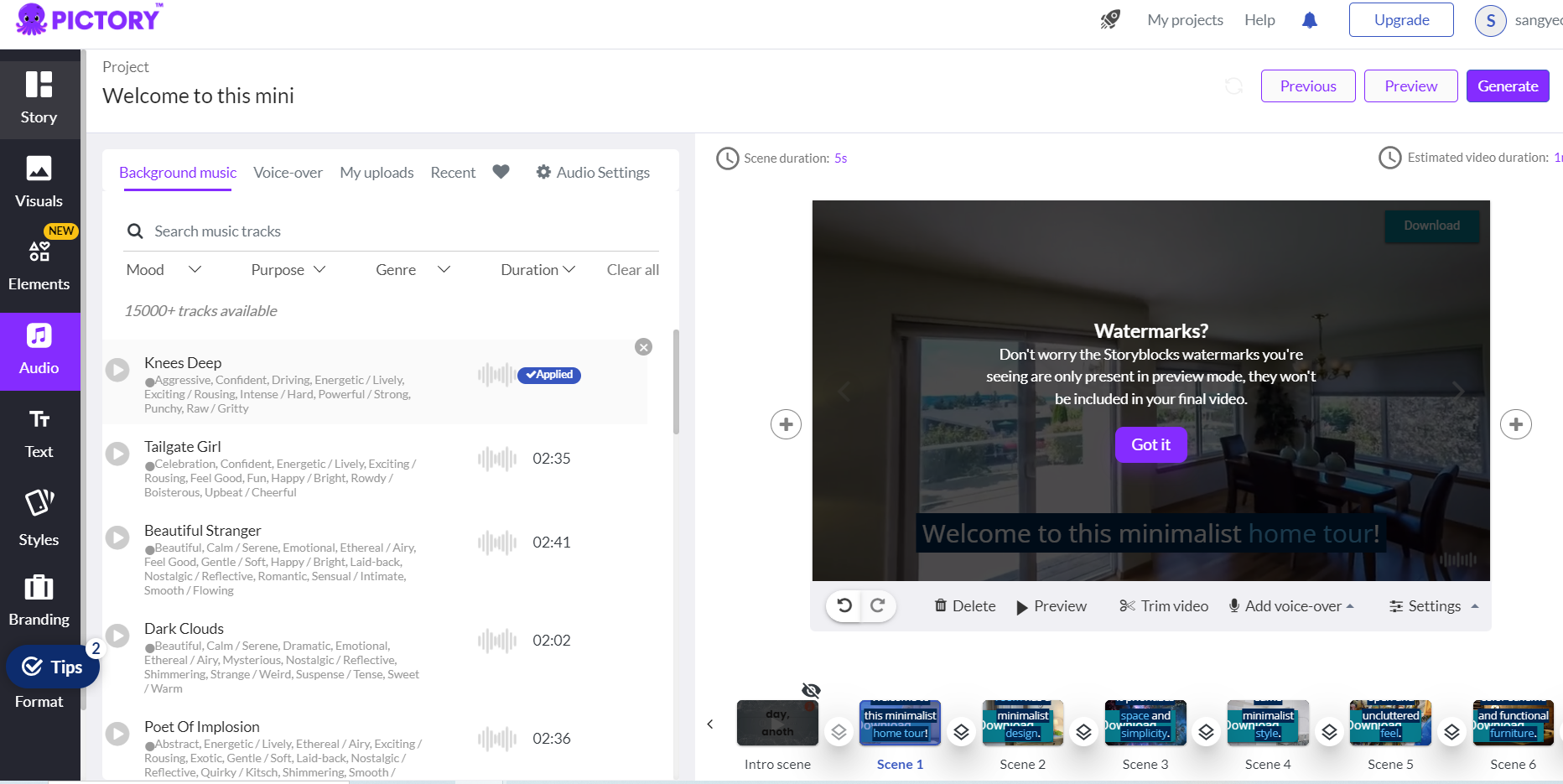Open the Elements panel
Viewport: 1563px width, 784px height.
[39, 265]
